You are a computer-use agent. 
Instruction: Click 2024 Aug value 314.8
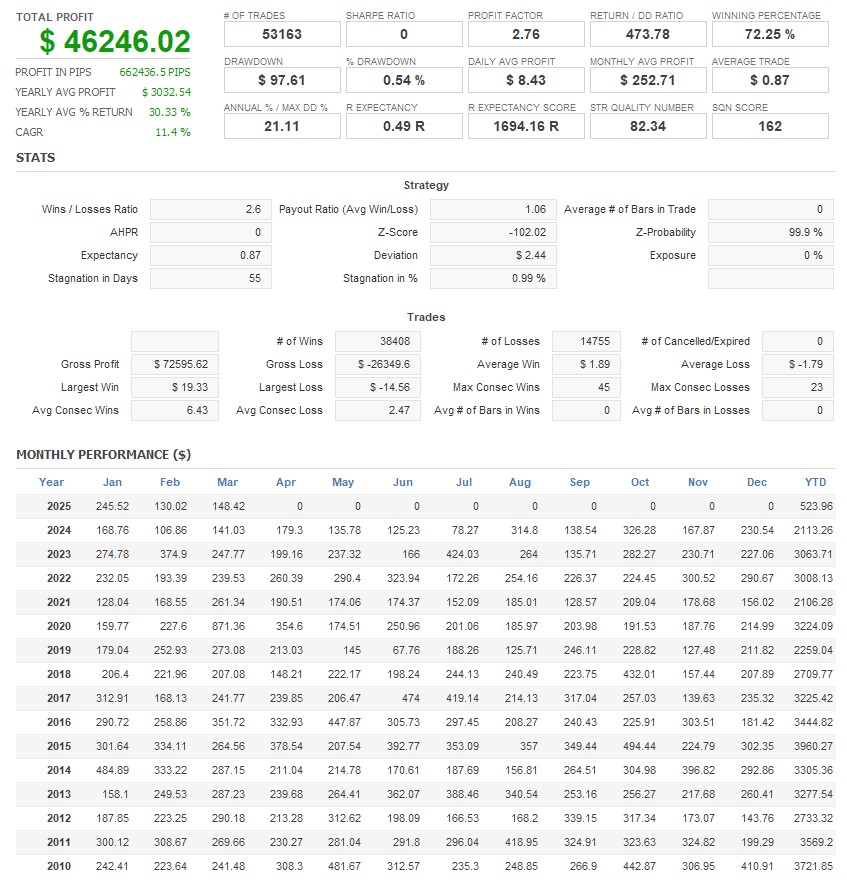pyautogui.click(x=524, y=531)
